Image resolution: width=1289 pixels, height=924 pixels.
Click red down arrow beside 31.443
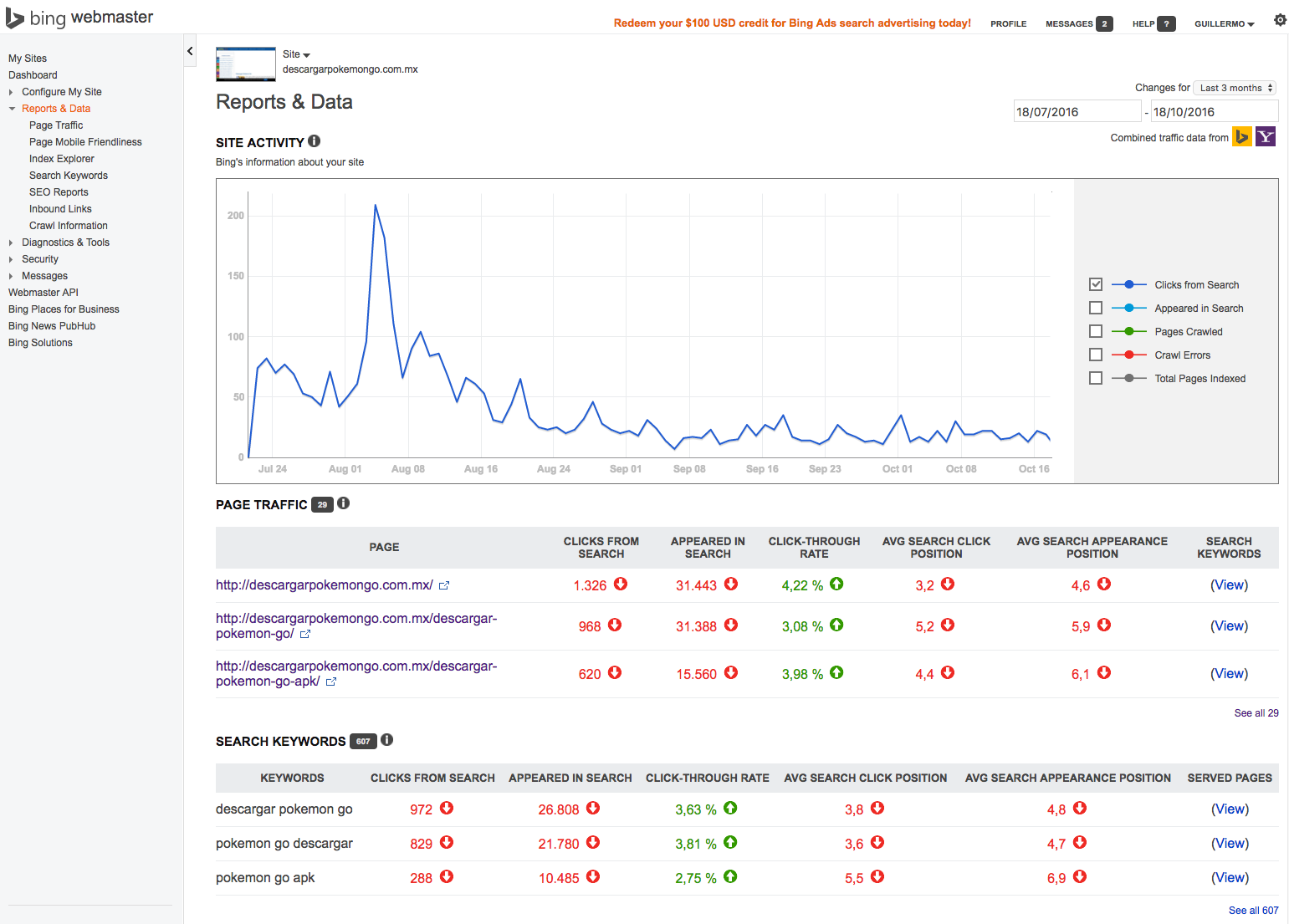(731, 584)
